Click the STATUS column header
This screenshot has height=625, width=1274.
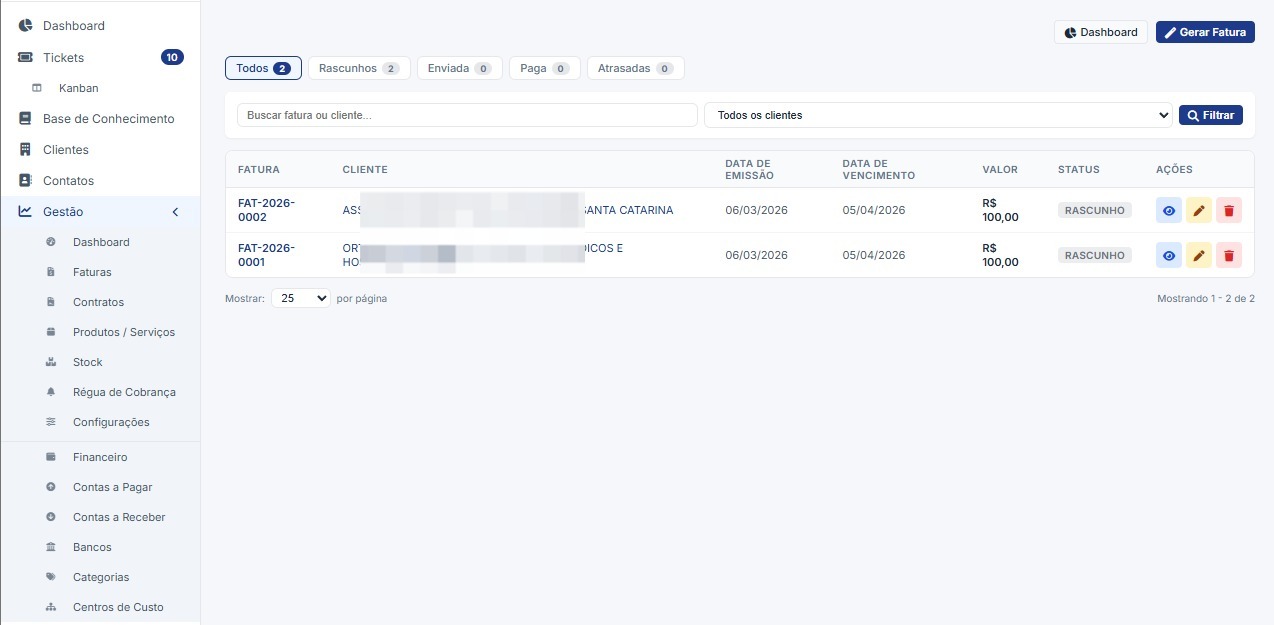point(1079,169)
